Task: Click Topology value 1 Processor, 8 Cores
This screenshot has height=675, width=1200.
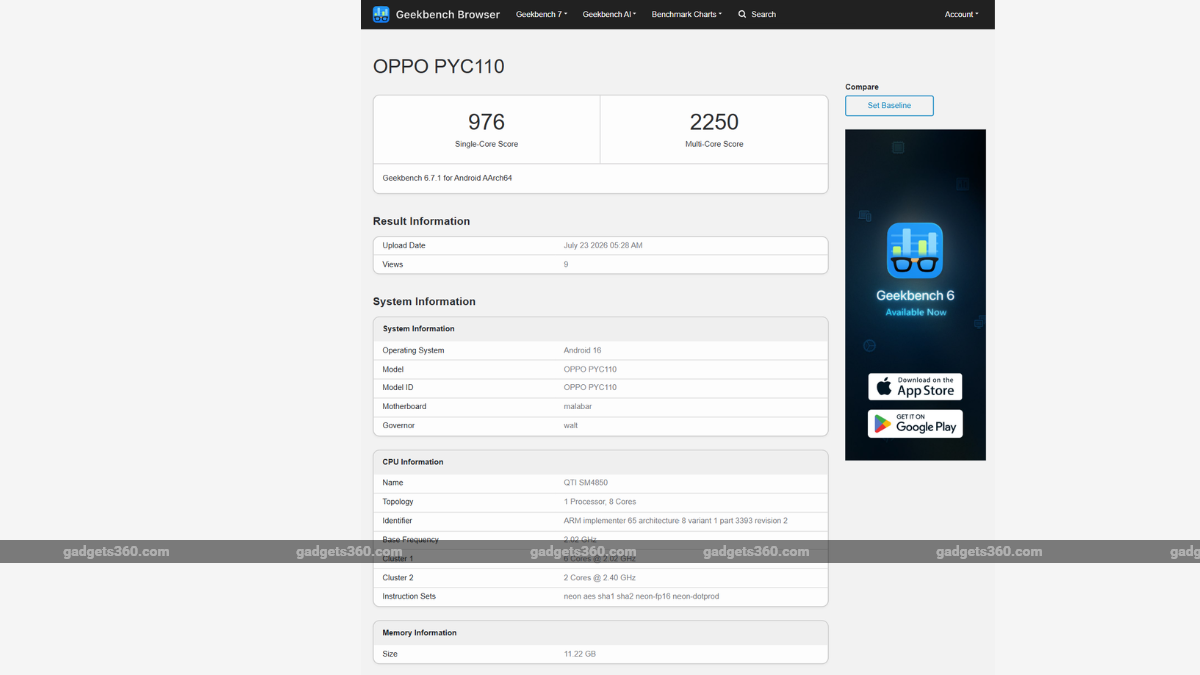Action: [x=600, y=501]
